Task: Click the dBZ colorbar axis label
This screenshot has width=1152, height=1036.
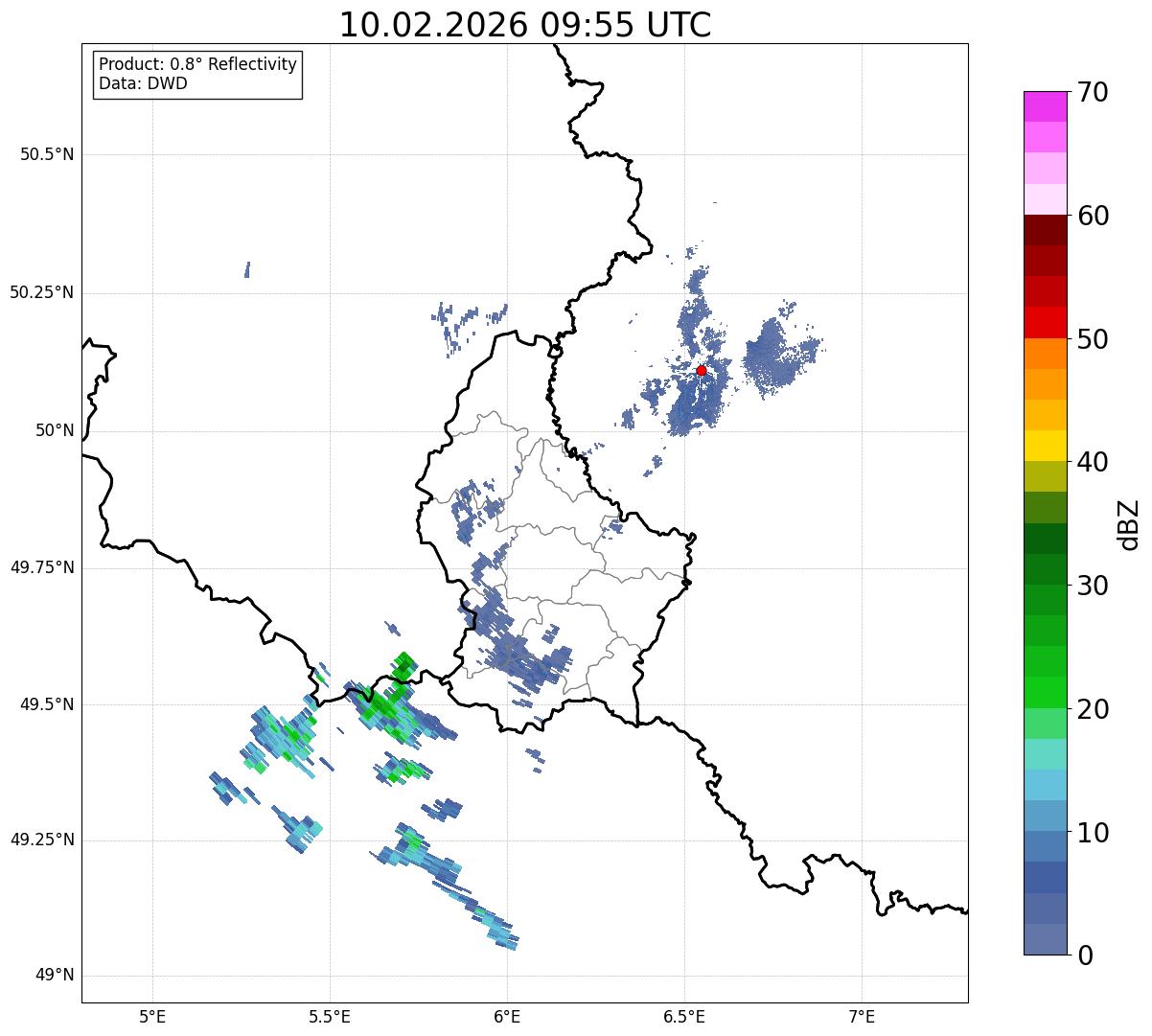Action: 1130,524
